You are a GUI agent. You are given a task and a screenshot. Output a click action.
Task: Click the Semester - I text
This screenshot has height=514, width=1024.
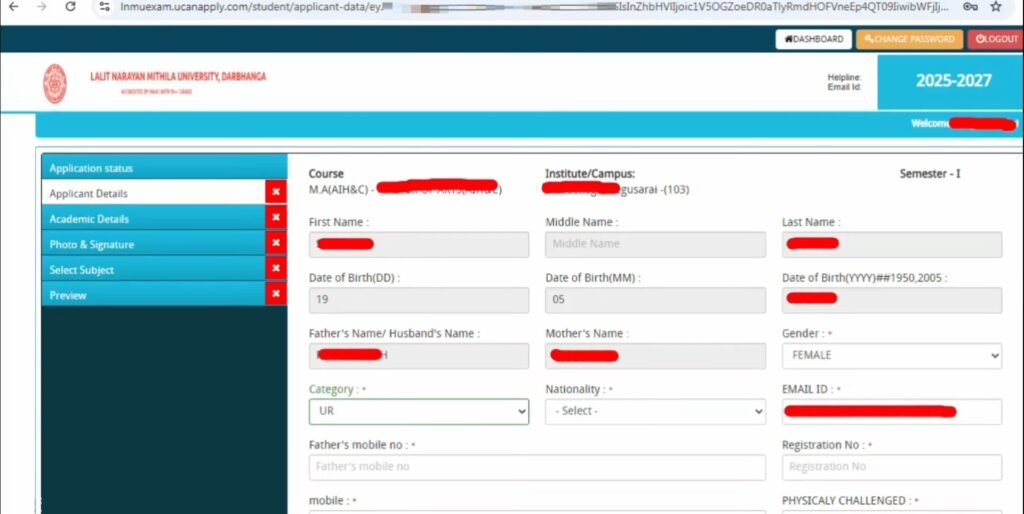[929, 174]
